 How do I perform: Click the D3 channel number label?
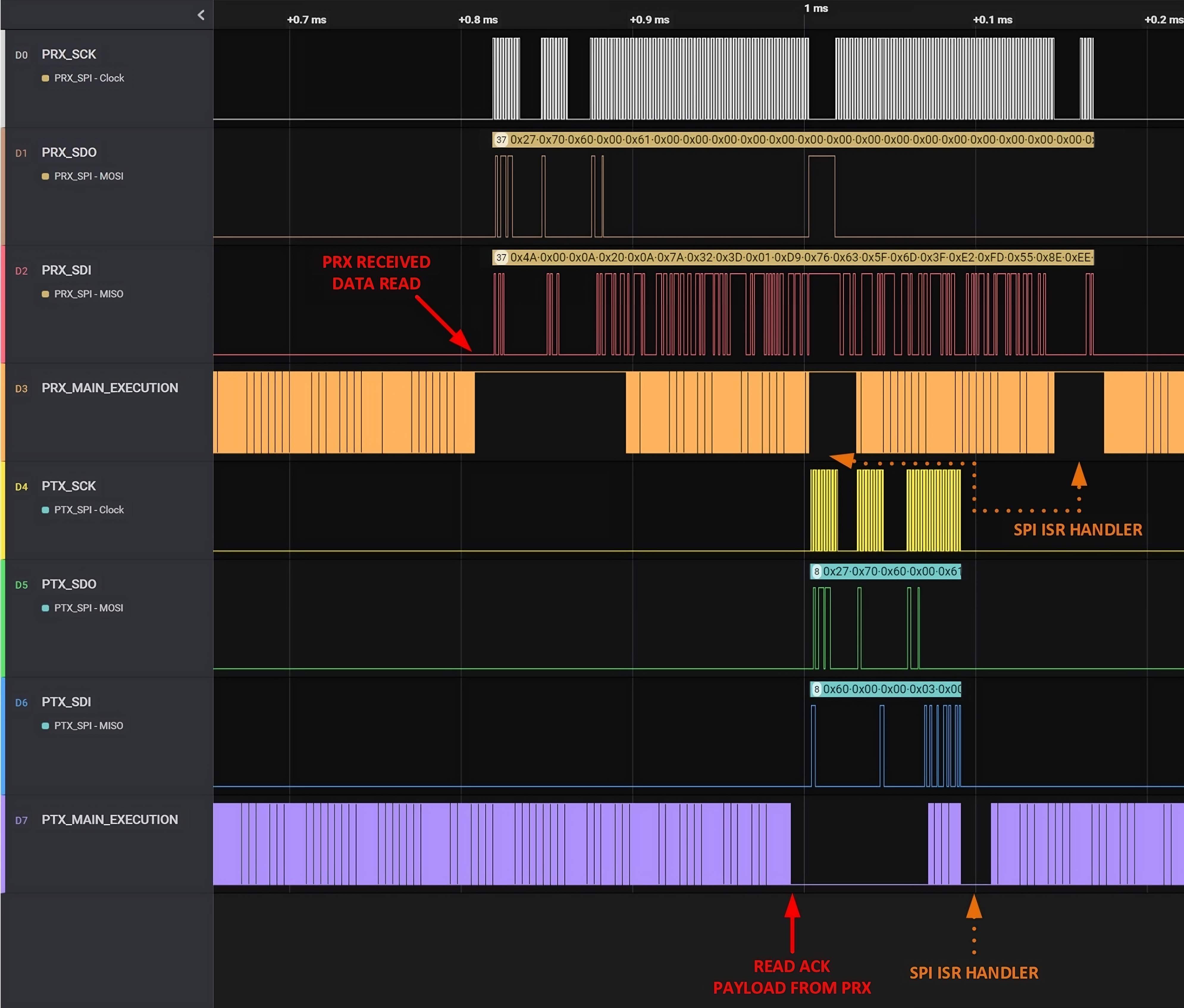(x=21, y=389)
